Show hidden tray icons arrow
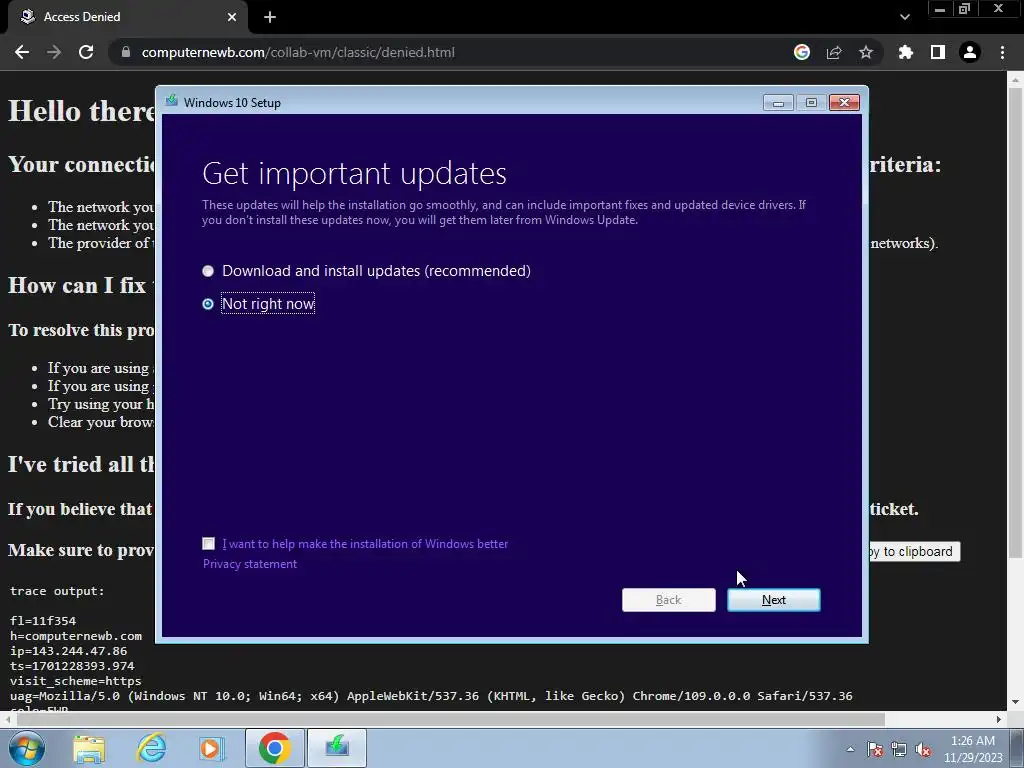 pos(850,750)
